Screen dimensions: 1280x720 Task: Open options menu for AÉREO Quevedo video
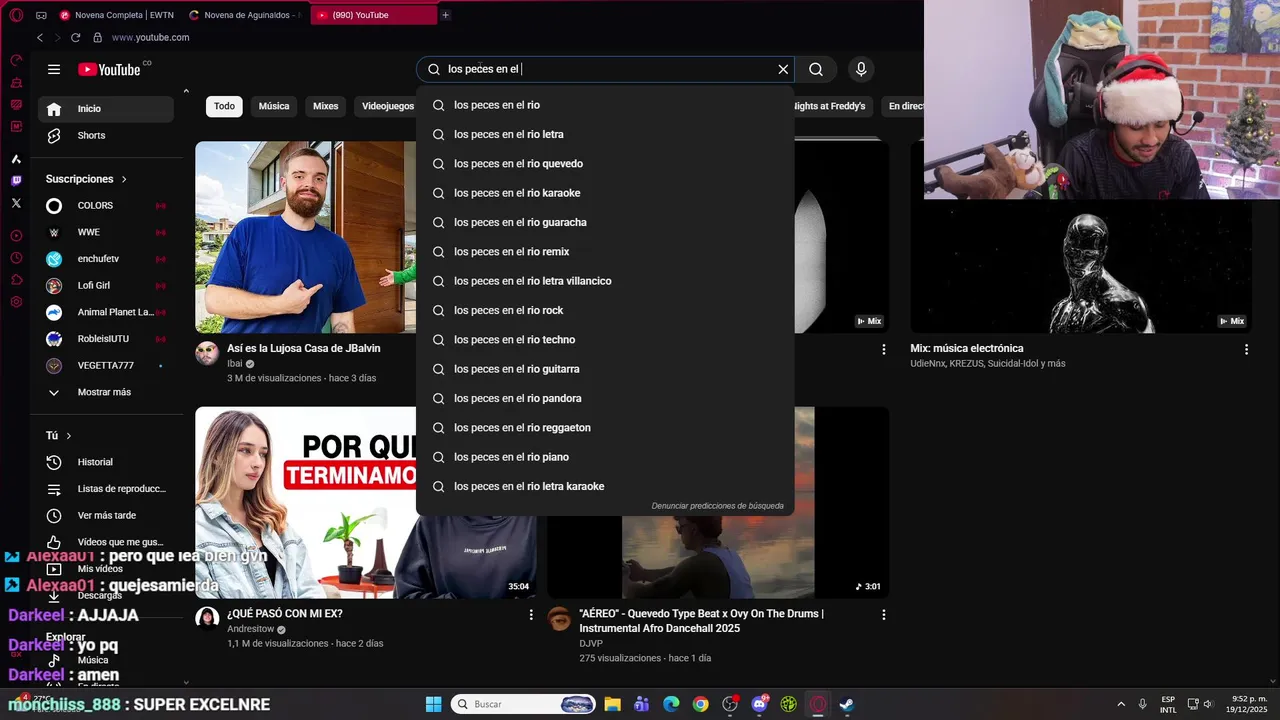click(883, 615)
